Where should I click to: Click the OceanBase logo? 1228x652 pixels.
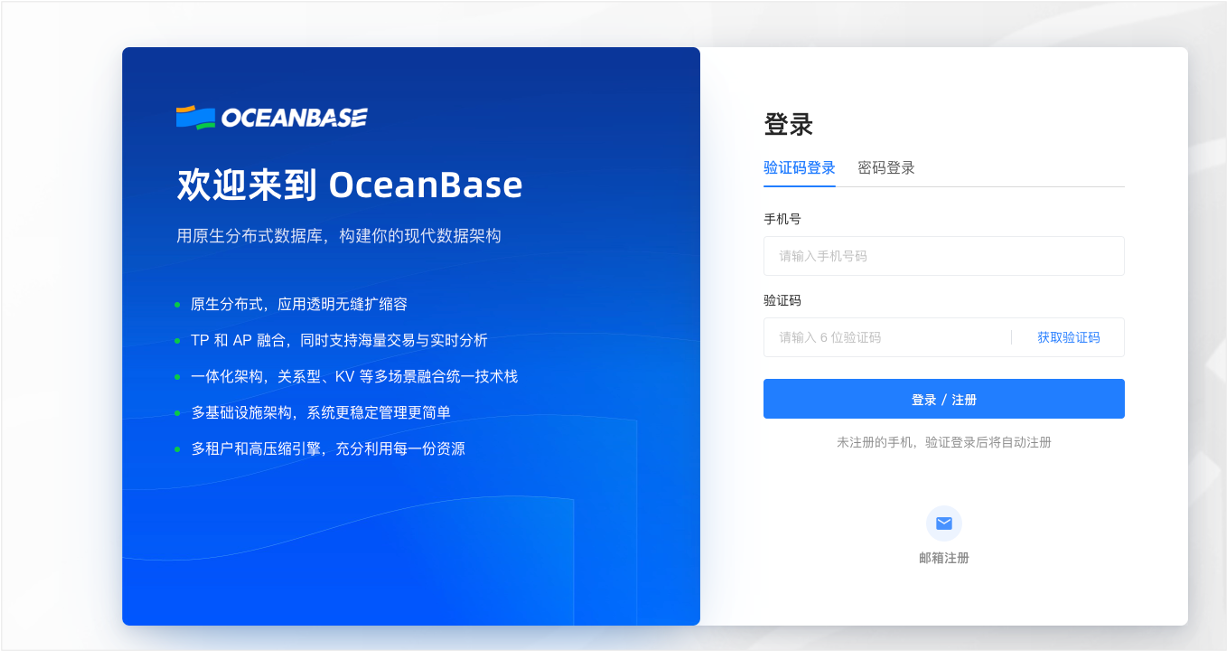point(270,116)
